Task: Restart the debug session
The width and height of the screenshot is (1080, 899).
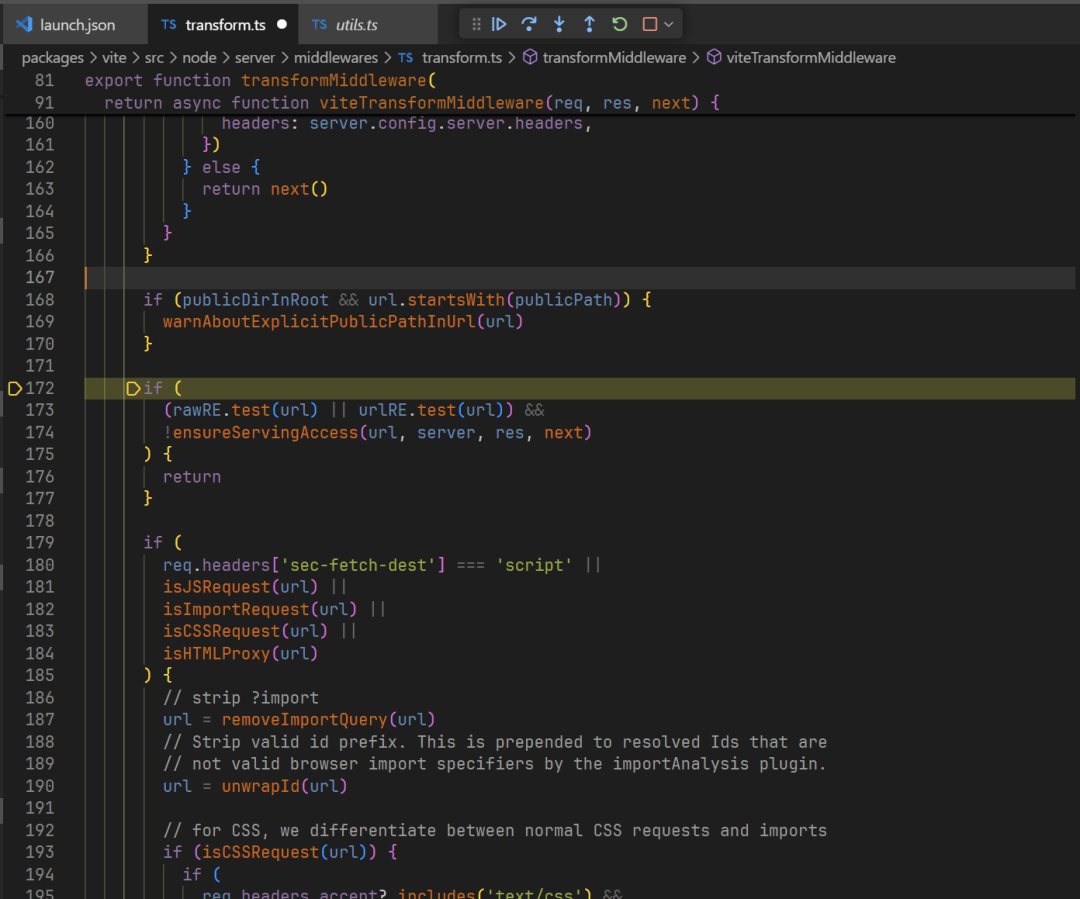Action: (x=619, y=24)
